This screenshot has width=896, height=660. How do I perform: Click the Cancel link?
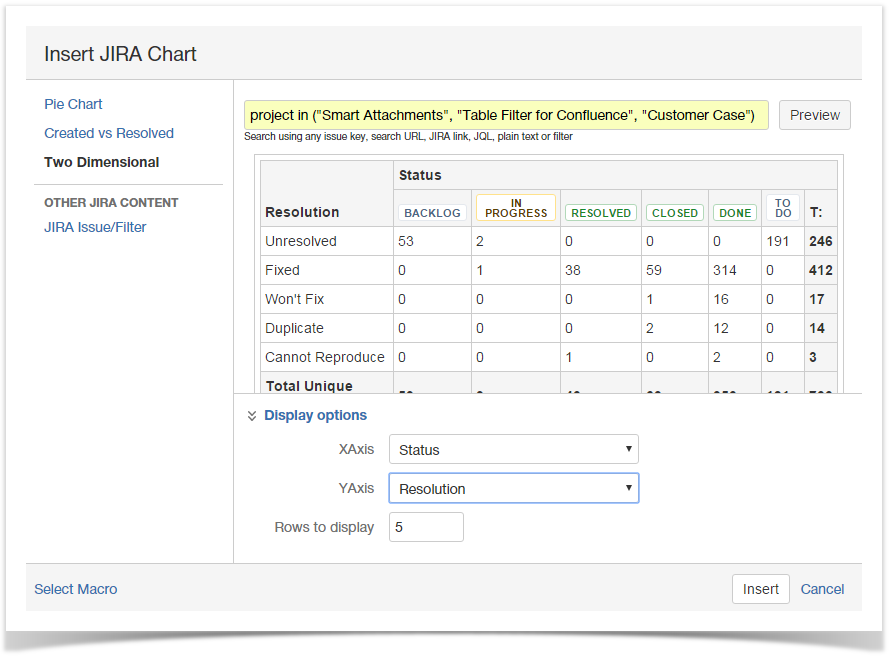tap(822, 589)
